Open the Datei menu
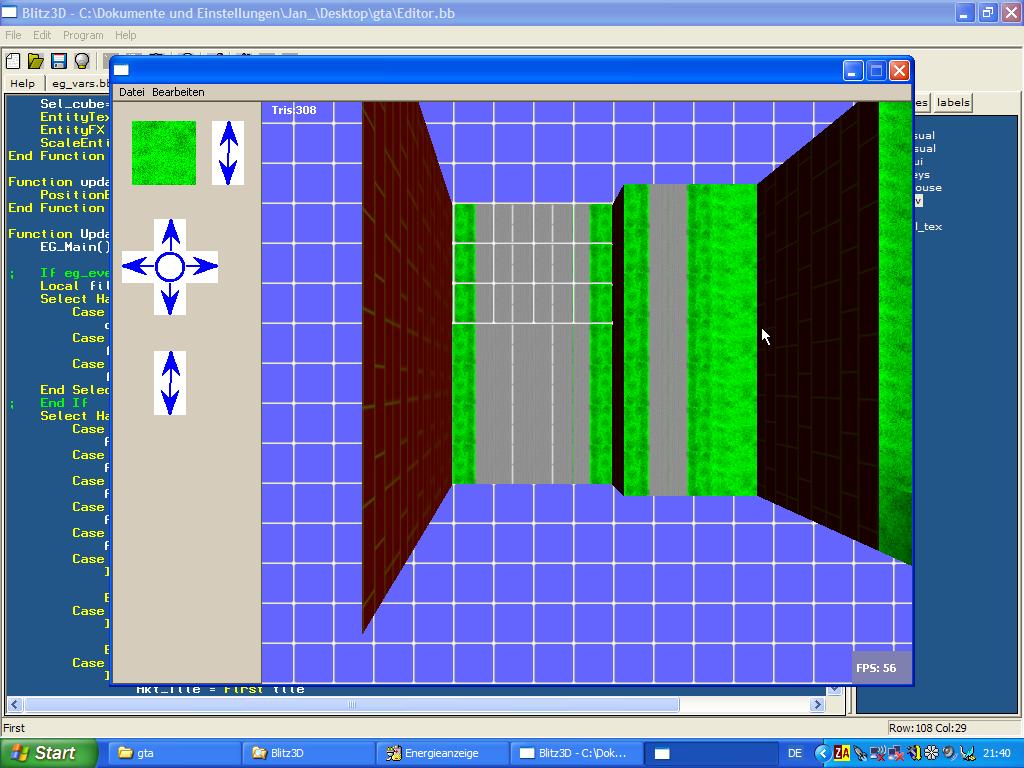 tap(131, 92)
